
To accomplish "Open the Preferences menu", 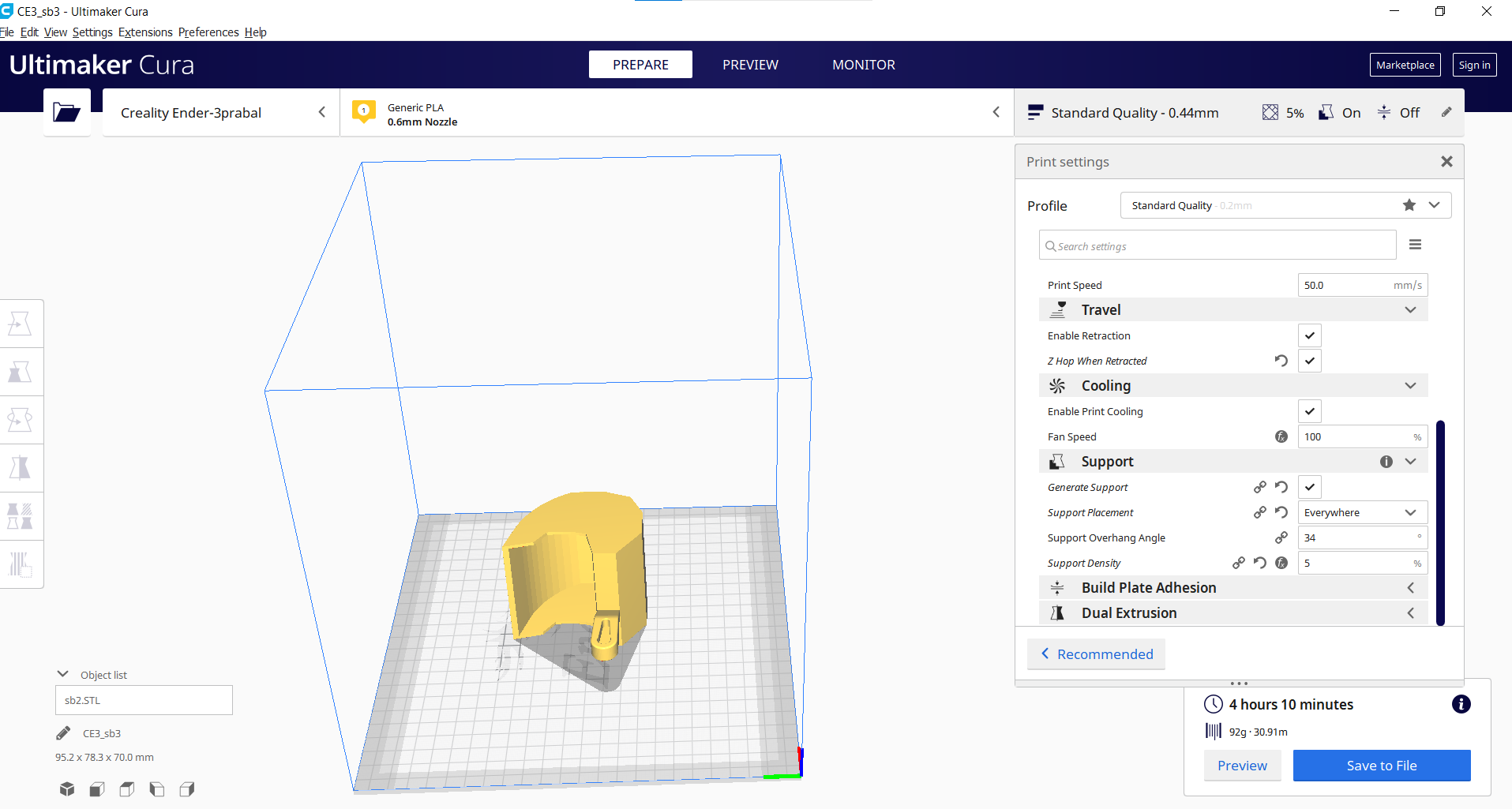I will [208, 32].
